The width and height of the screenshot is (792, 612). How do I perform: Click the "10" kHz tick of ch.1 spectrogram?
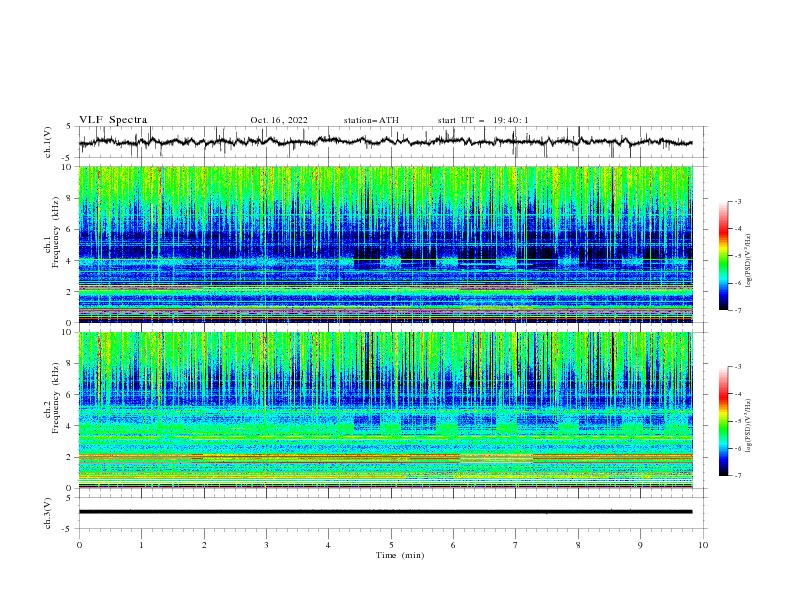point(68,167)
